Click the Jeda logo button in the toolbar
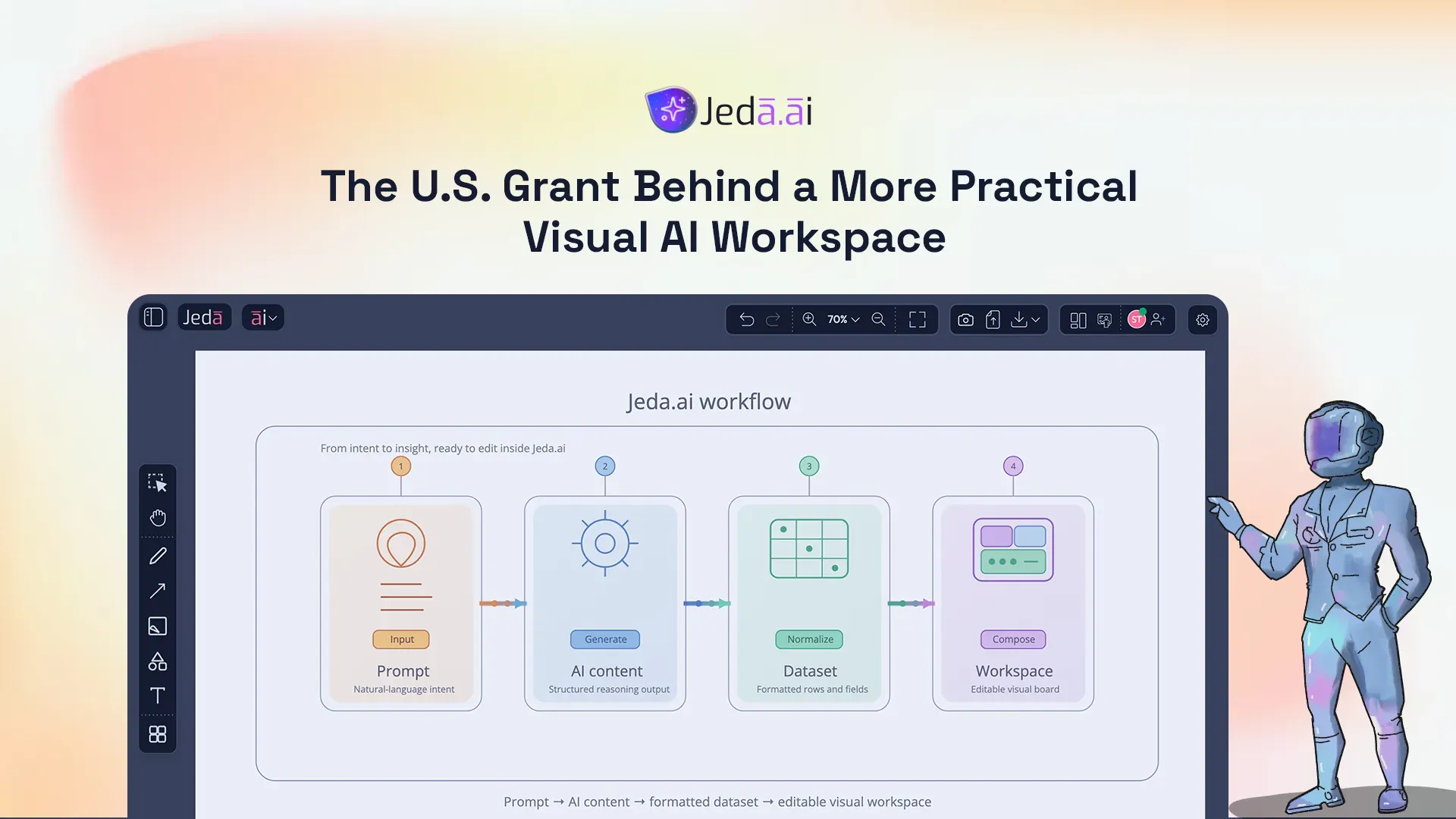The width and height of the screenshot is (1456, 819). click(204, 317)
